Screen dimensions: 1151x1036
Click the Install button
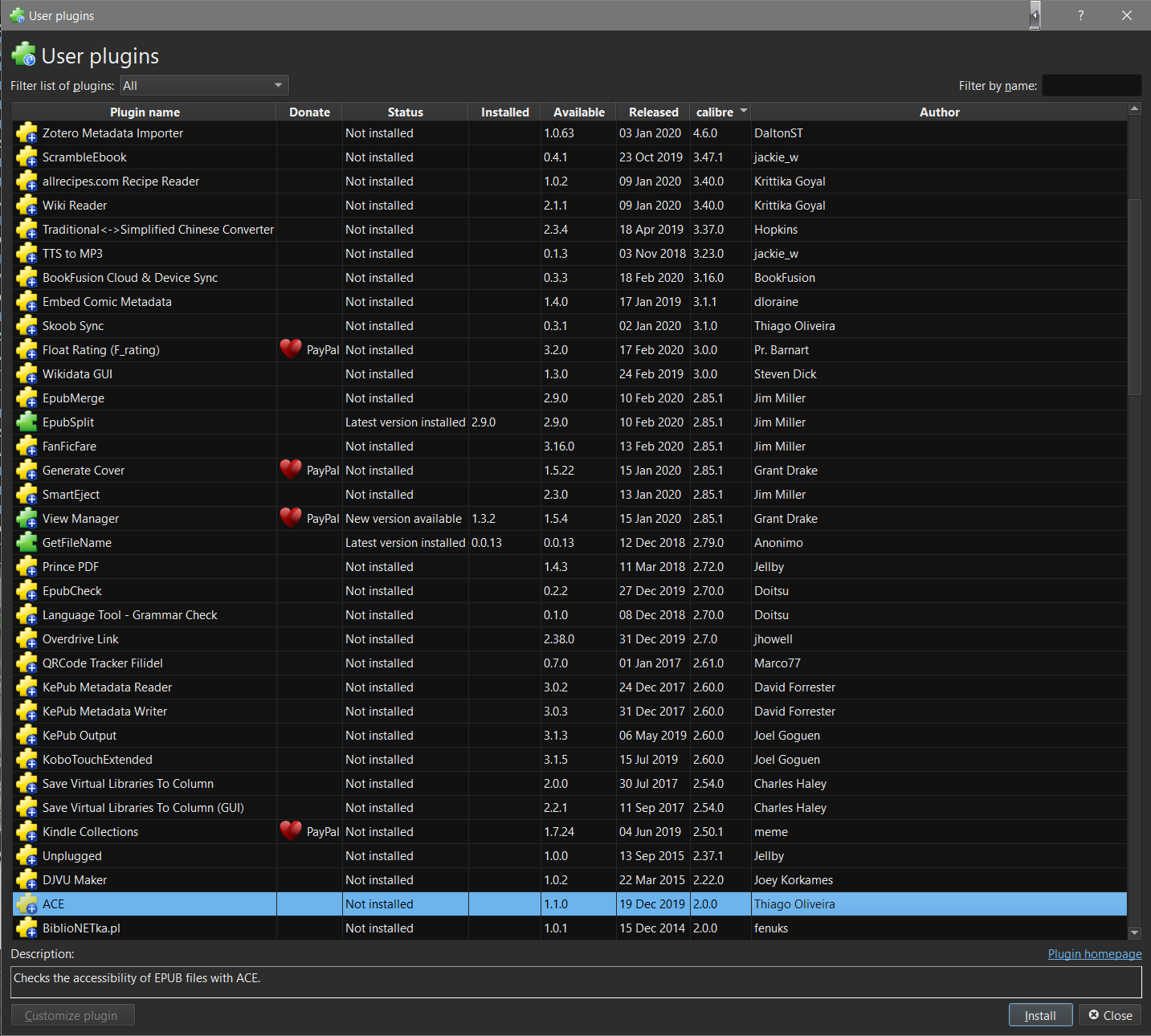click(x=1040, y=1015)
